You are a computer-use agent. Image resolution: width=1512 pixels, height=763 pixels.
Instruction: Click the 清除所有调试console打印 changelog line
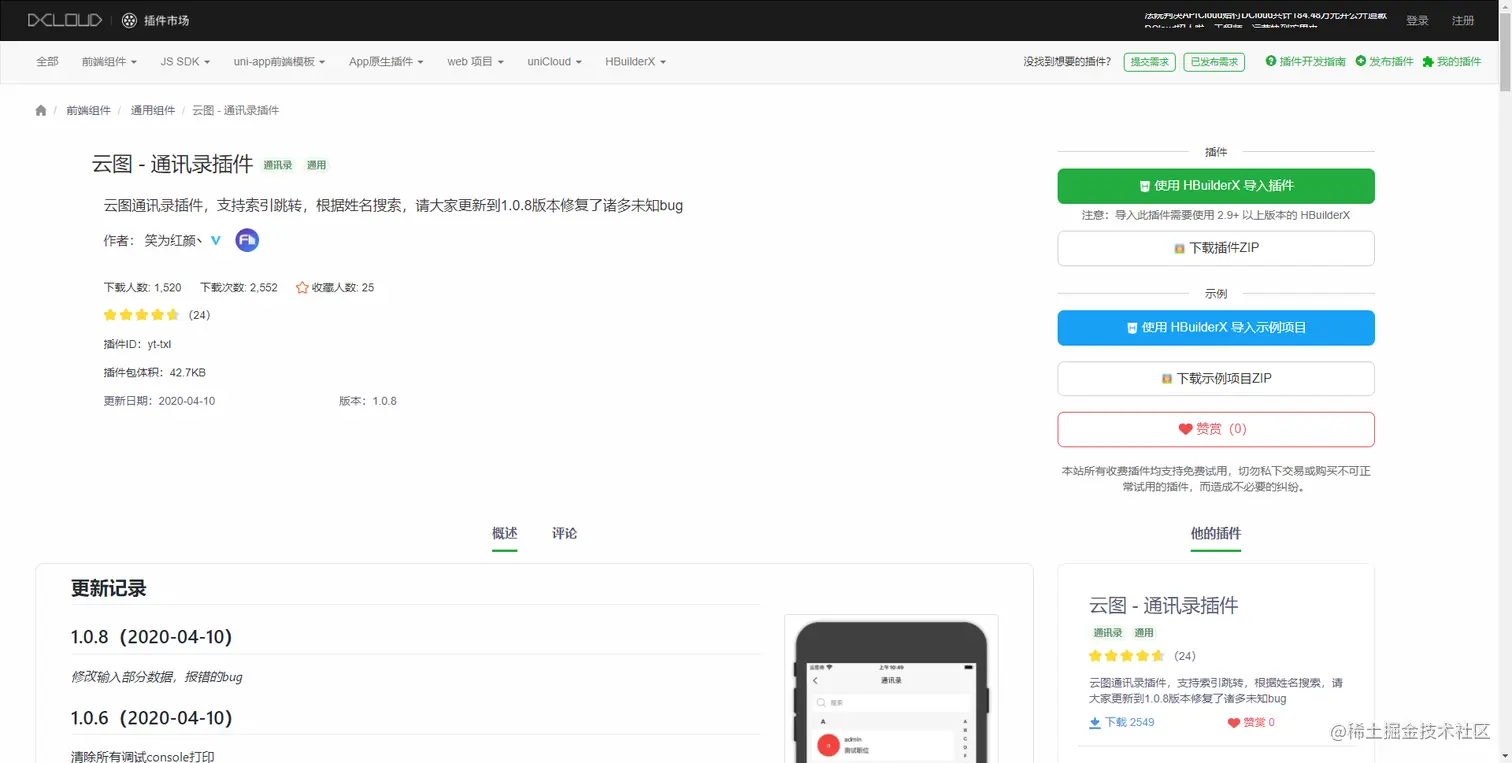(143, 757)
